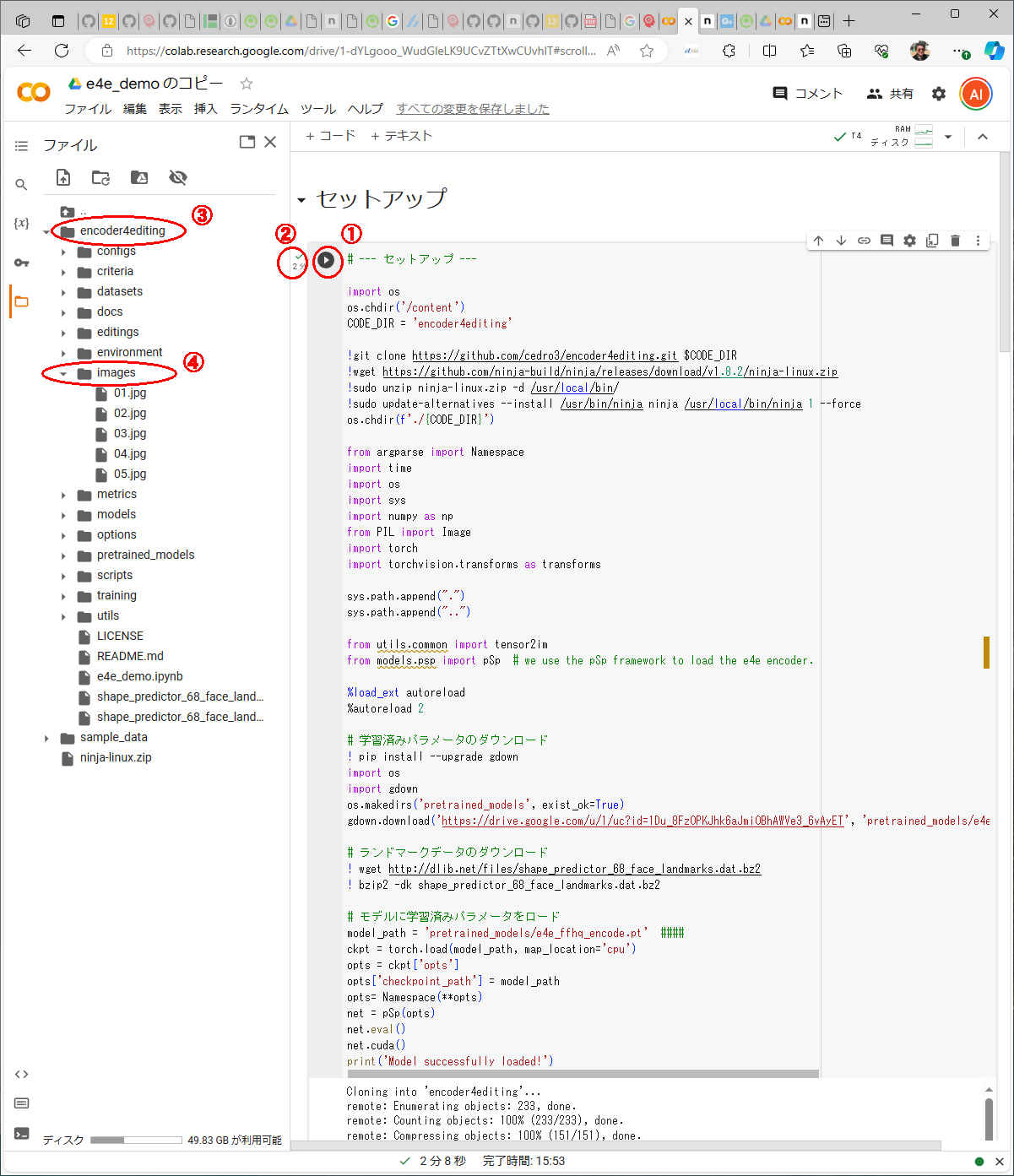Expand the pretrained_models folder
Viewport: 1014px width, 1176px height.
pos(63,555)
